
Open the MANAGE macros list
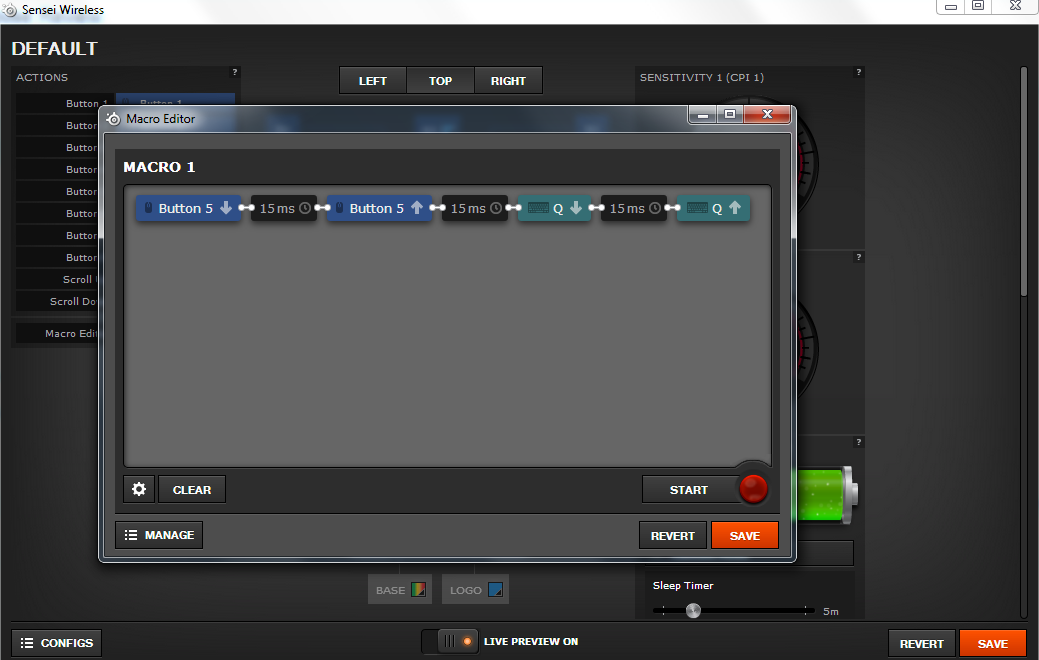tap(159, 535)
